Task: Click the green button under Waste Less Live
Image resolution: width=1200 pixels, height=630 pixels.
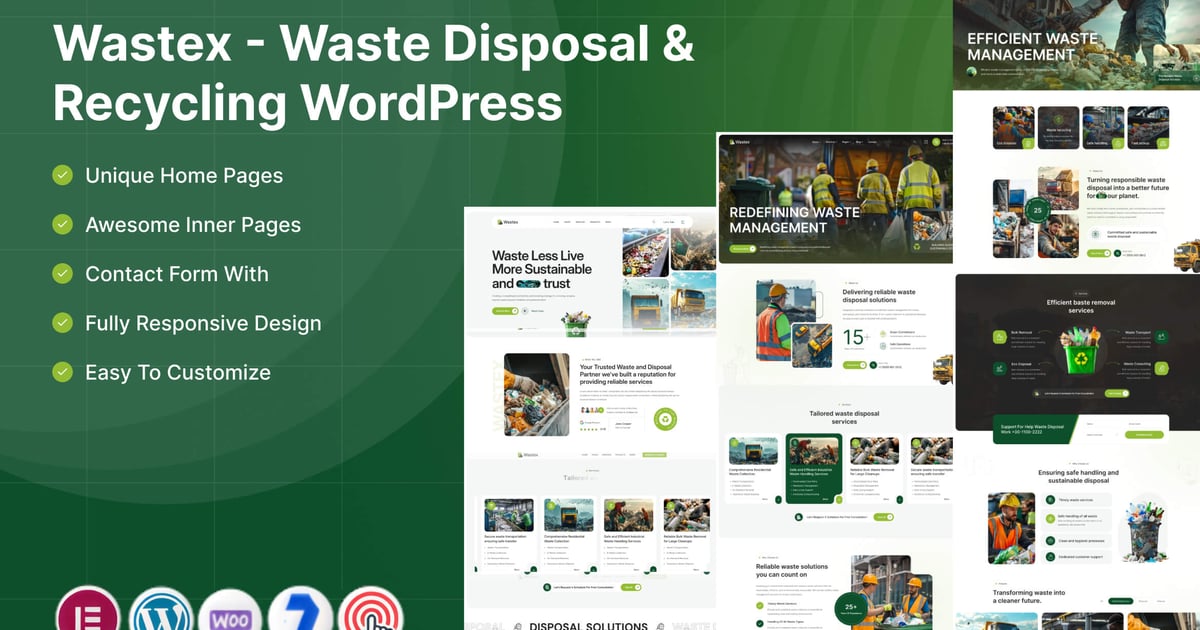Action: pos(505,311)
